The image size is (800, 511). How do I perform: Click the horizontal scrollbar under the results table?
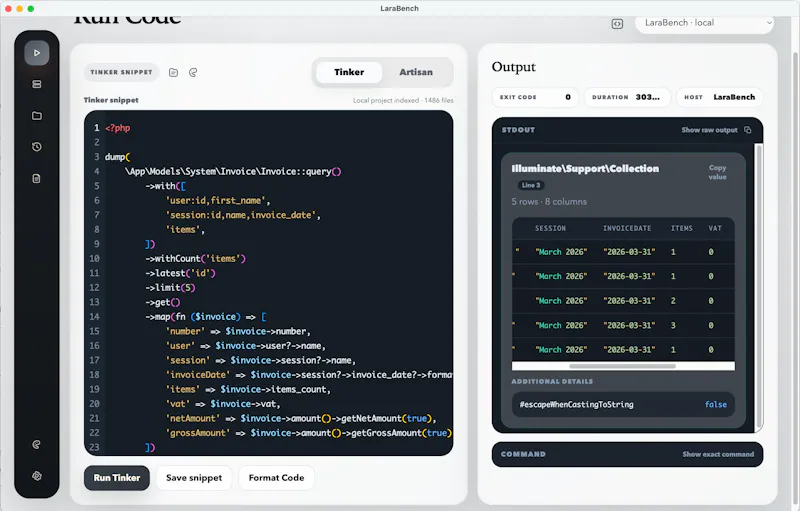coord(622,366)
